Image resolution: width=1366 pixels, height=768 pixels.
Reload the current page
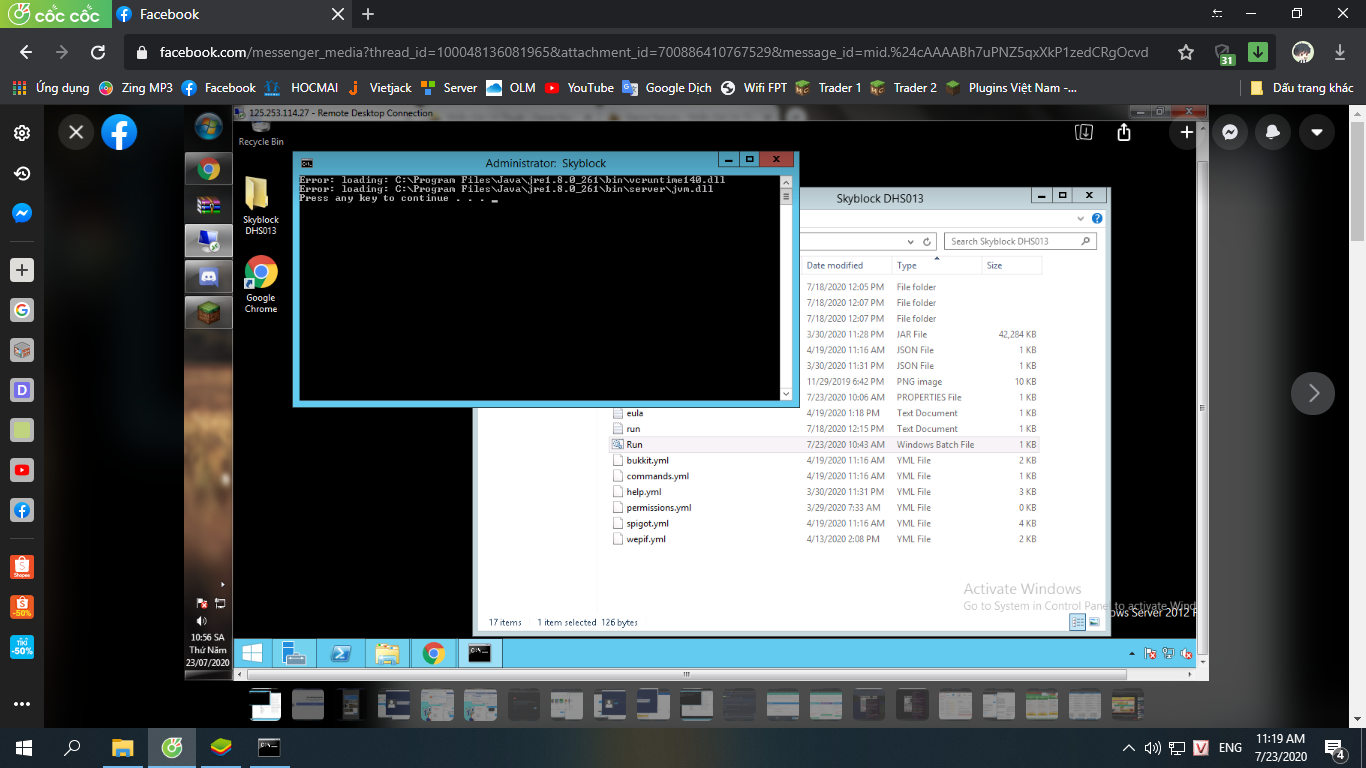98,52
